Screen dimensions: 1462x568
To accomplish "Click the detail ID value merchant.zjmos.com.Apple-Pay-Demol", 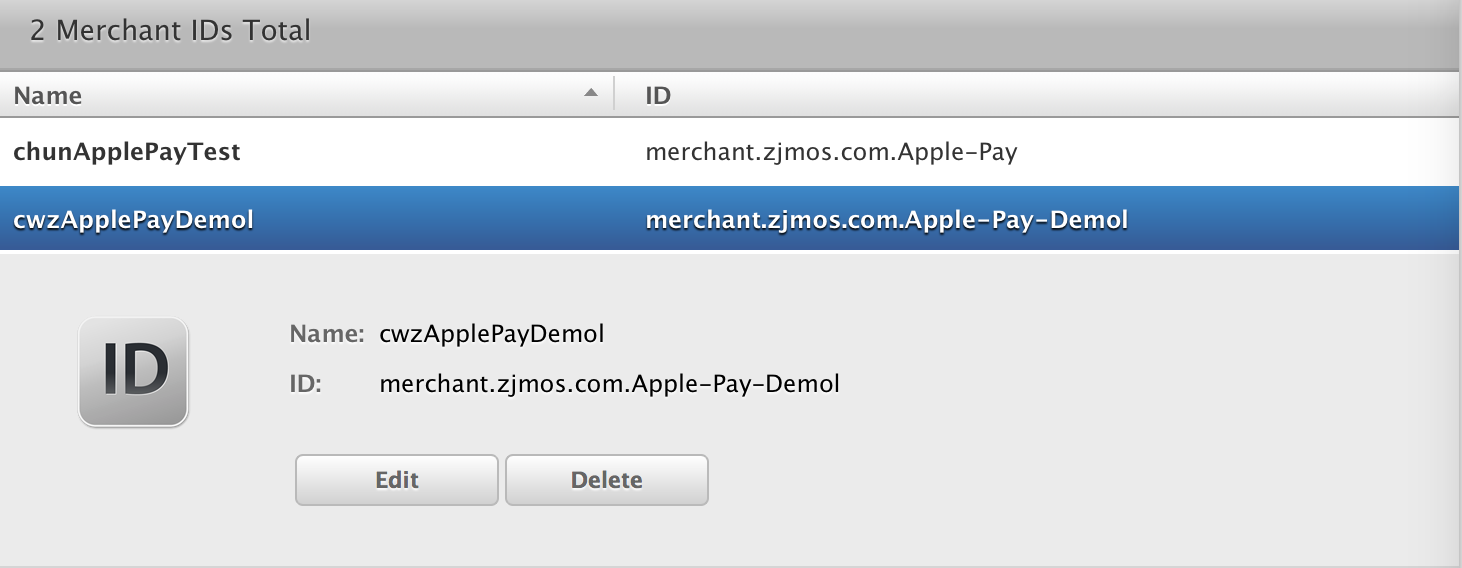I will 610,384.
